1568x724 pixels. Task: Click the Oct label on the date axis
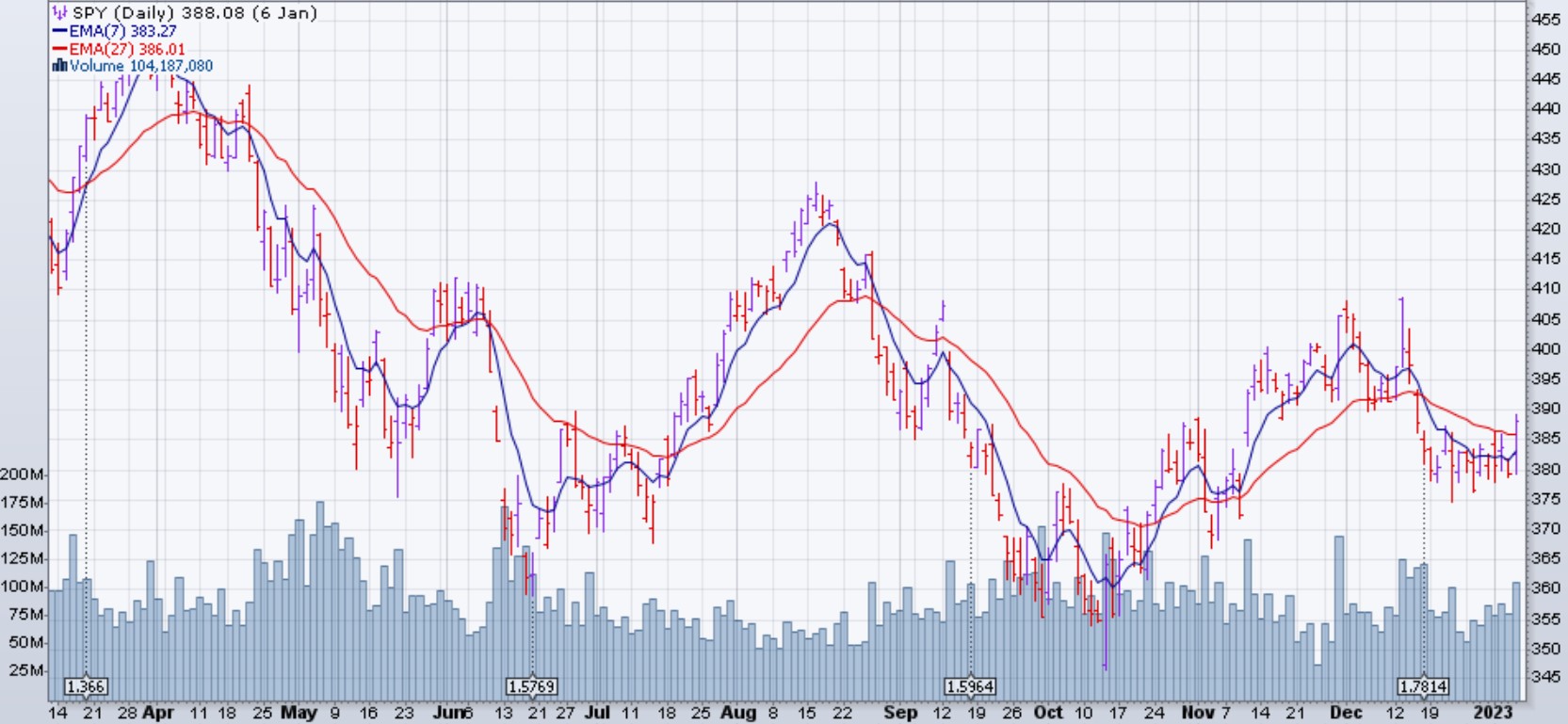(x=1048, y=713)
